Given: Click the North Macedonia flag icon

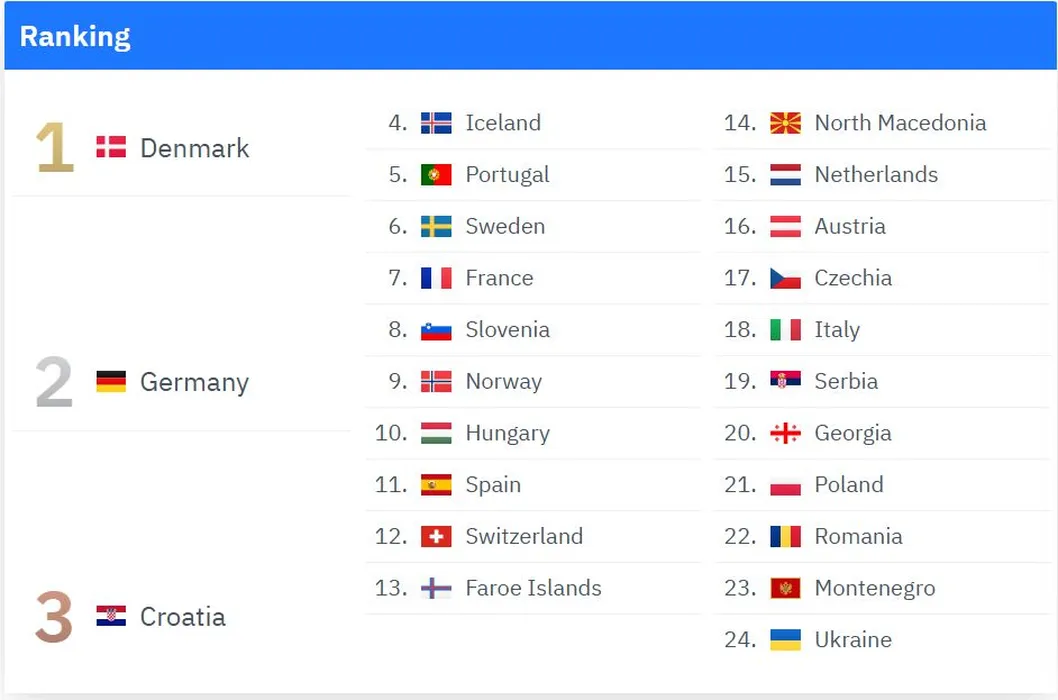Looking at the screenshot, I should point(785,123).
